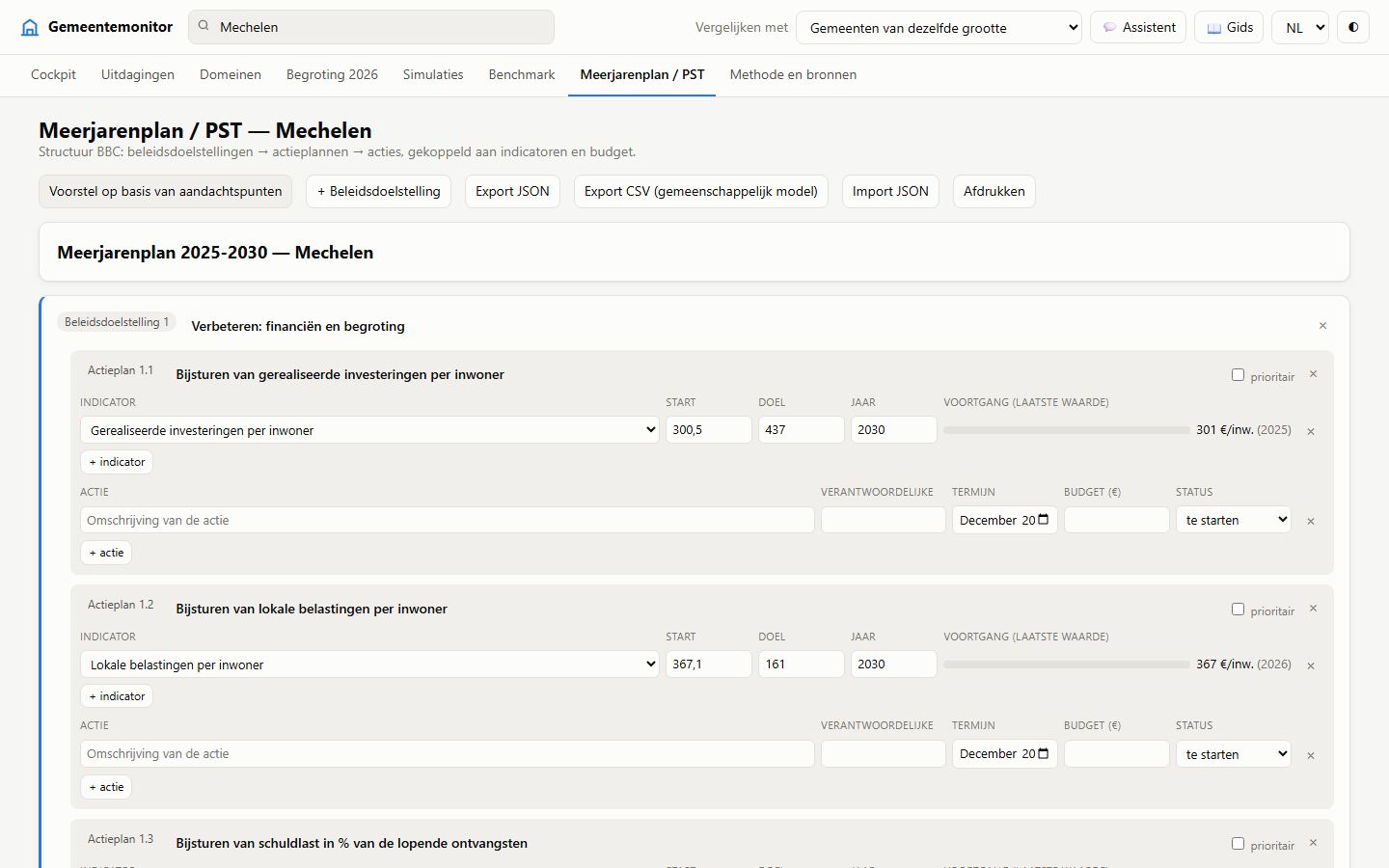This screenshot has height=868, width=1389.
Task: Open the NL language selector
Action: 1300,28
